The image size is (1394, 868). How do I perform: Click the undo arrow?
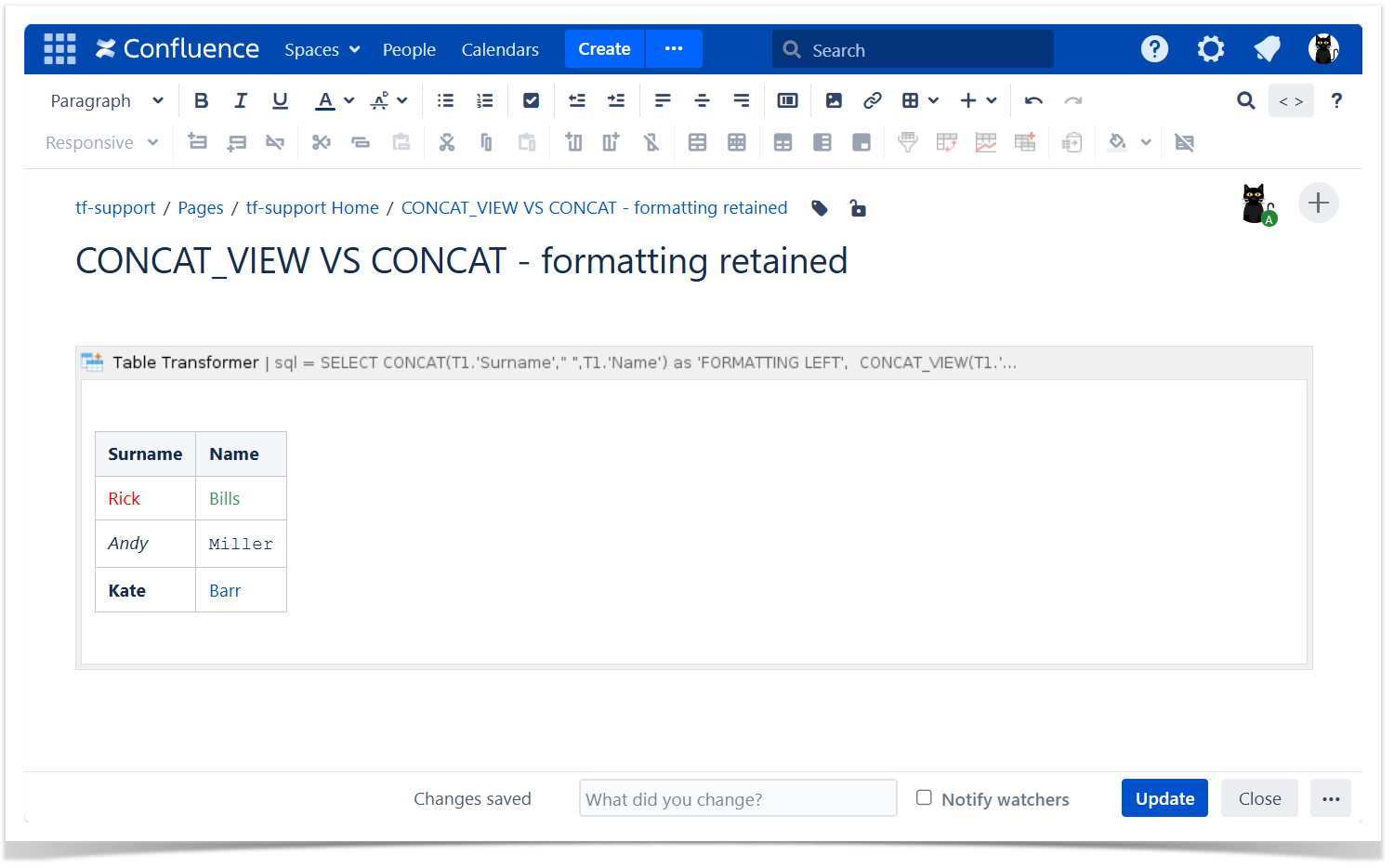(x=1033, y=100)
